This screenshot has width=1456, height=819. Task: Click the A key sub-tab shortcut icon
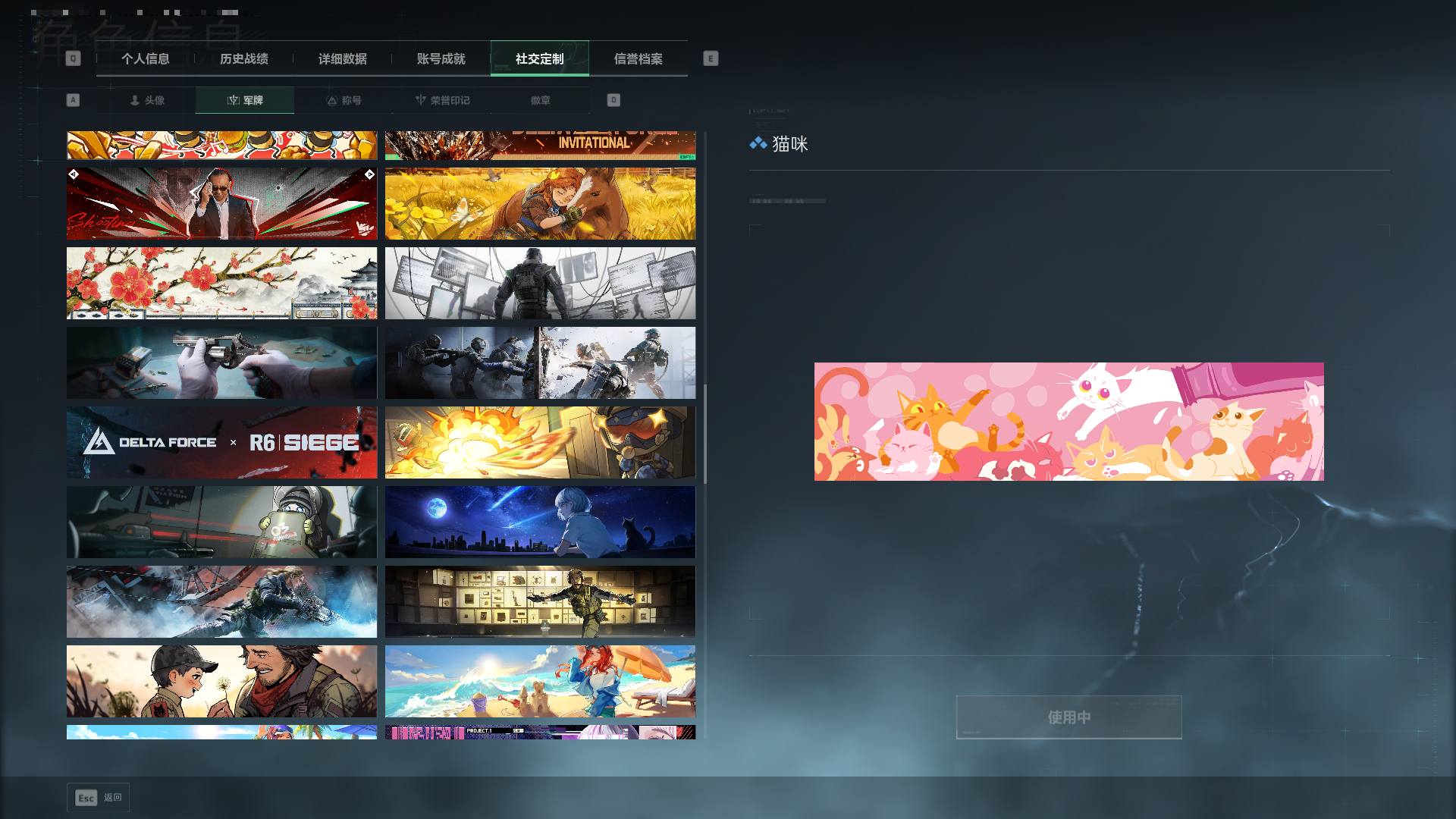pyautogui.click(x=73, y=100)
